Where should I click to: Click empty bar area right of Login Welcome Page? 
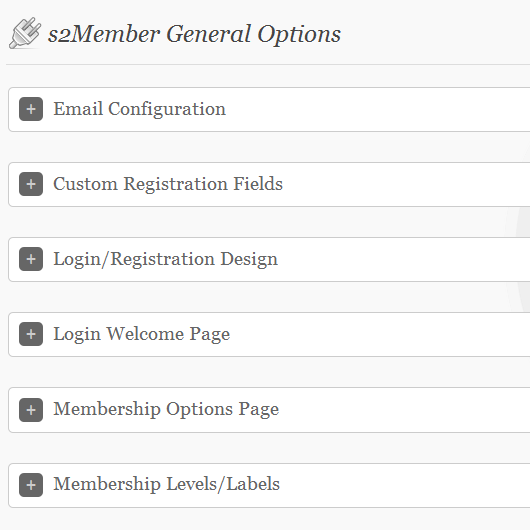tap(380, 334)
